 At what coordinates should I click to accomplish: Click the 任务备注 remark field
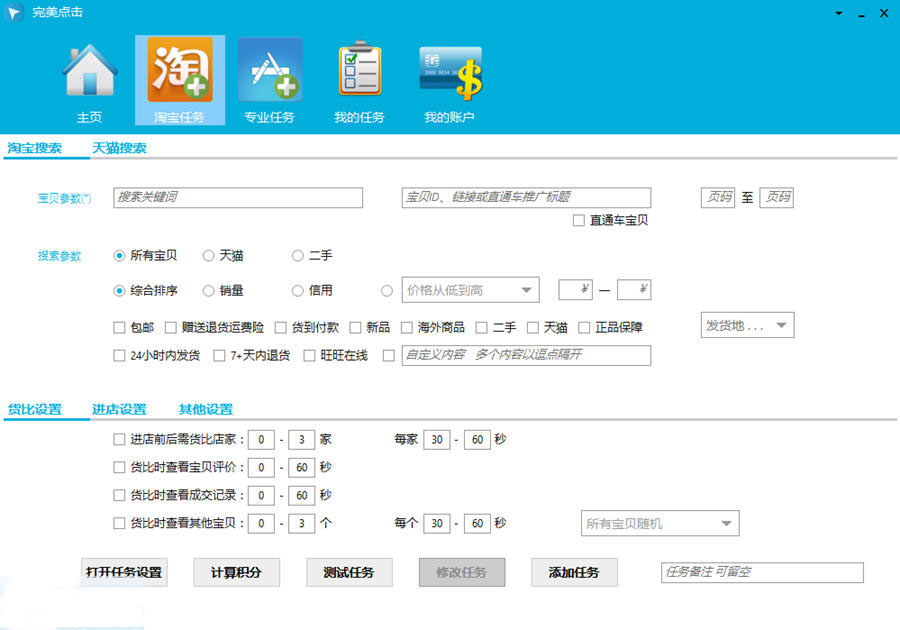coord(762,572)
